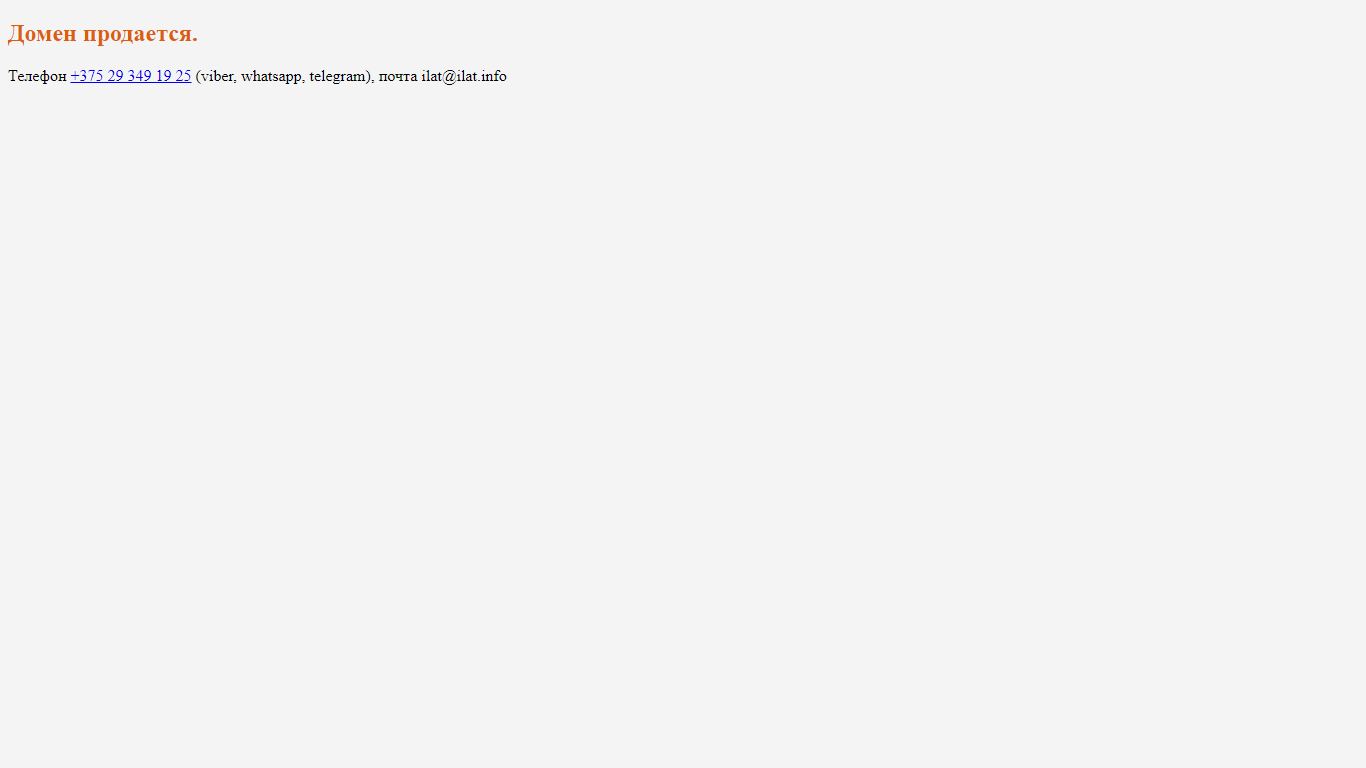Click the "29" operator code in the phone link
Image resolution: width=1366 pixels, height=768 pixels.
point(115,76)
